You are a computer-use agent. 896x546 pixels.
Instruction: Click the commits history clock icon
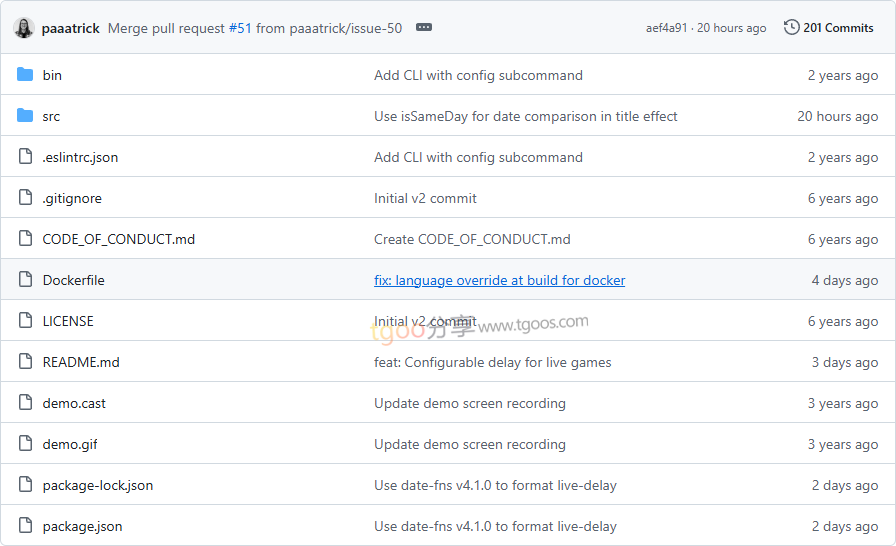[792, 28]
